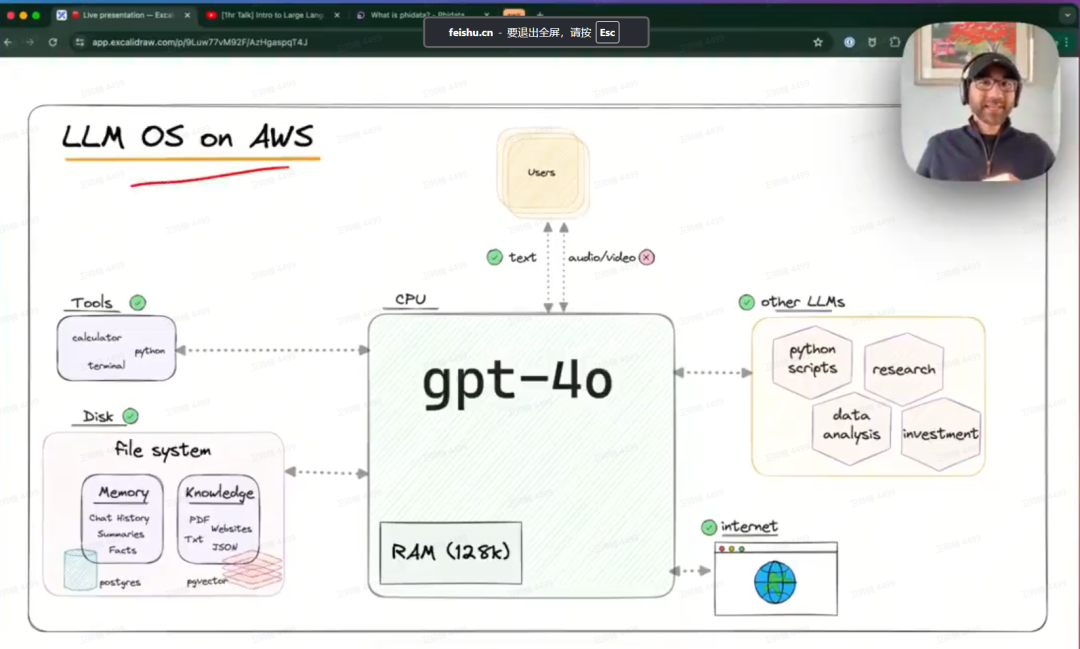Click the 'python scripts' hexagon
Viewport: 1080px width, 649px height.
click(813, 362)
